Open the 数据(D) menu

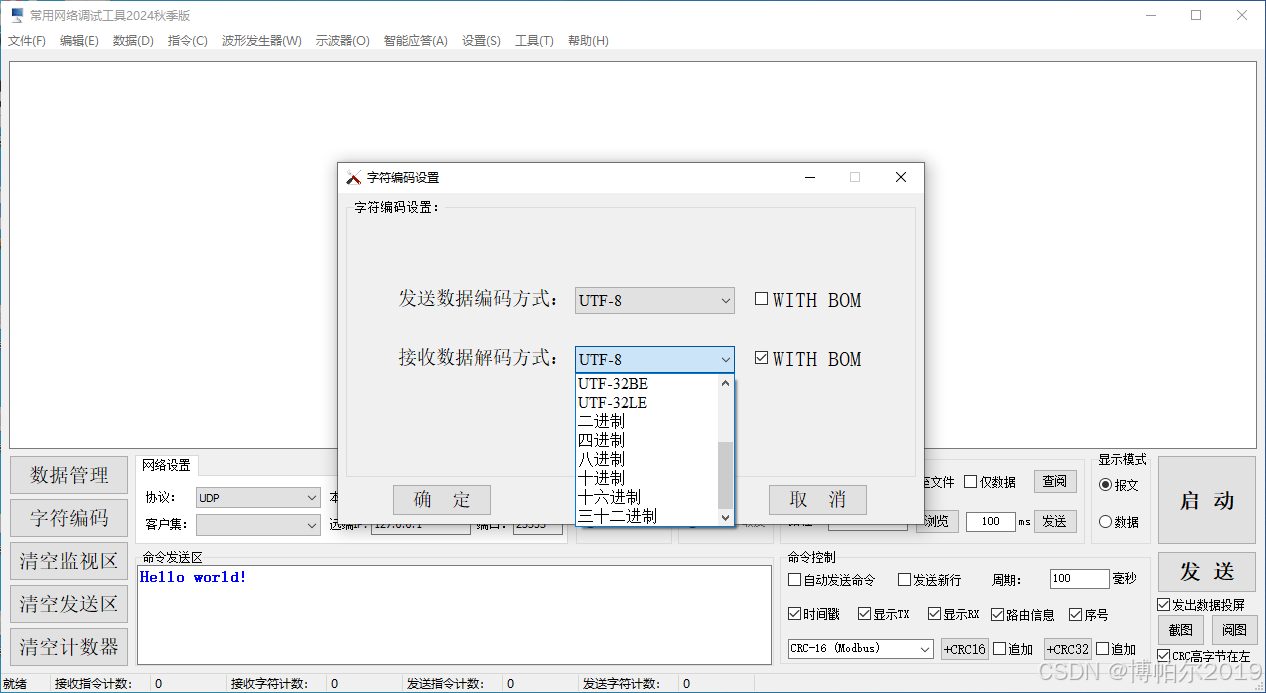133,41
